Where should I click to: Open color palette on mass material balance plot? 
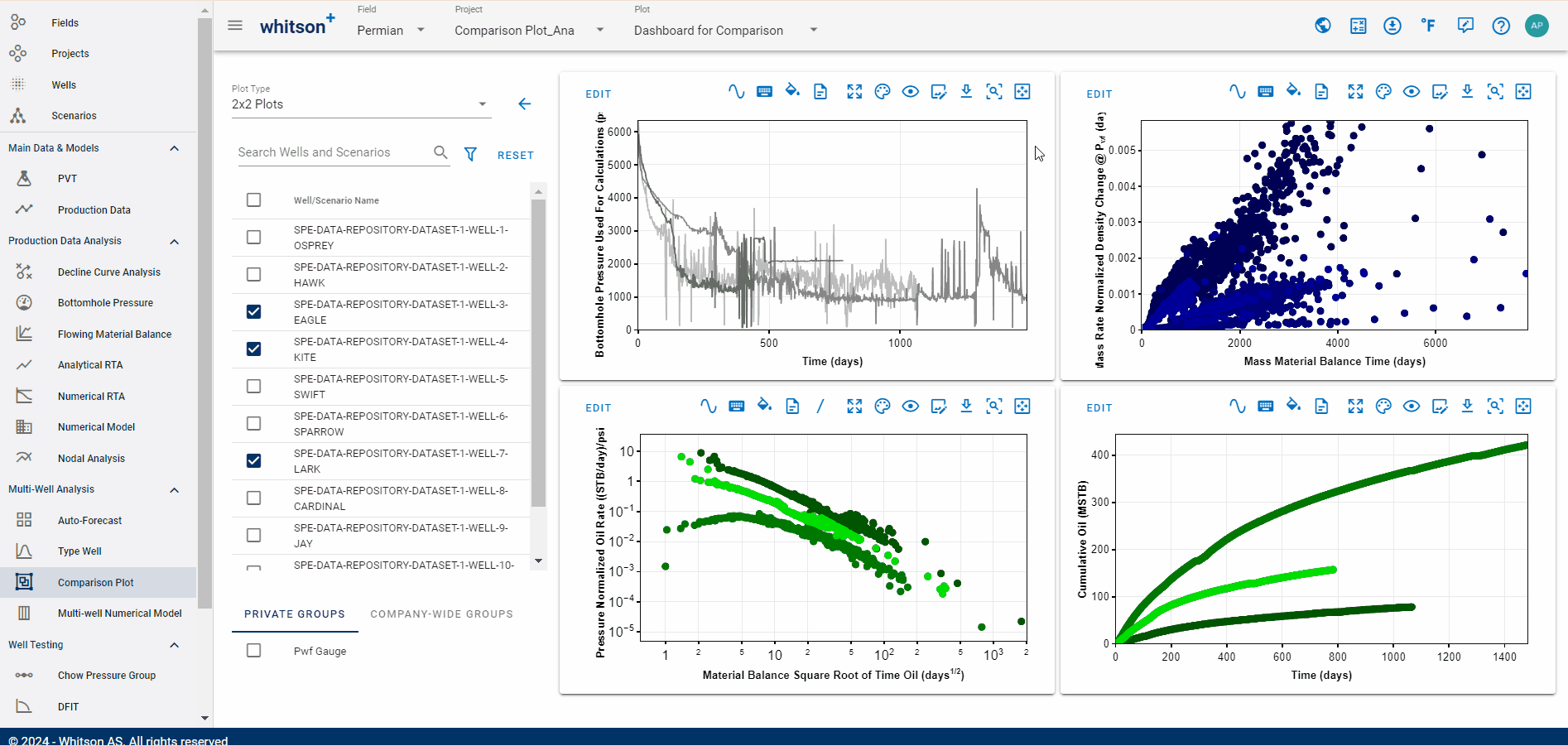point(1383,92)
